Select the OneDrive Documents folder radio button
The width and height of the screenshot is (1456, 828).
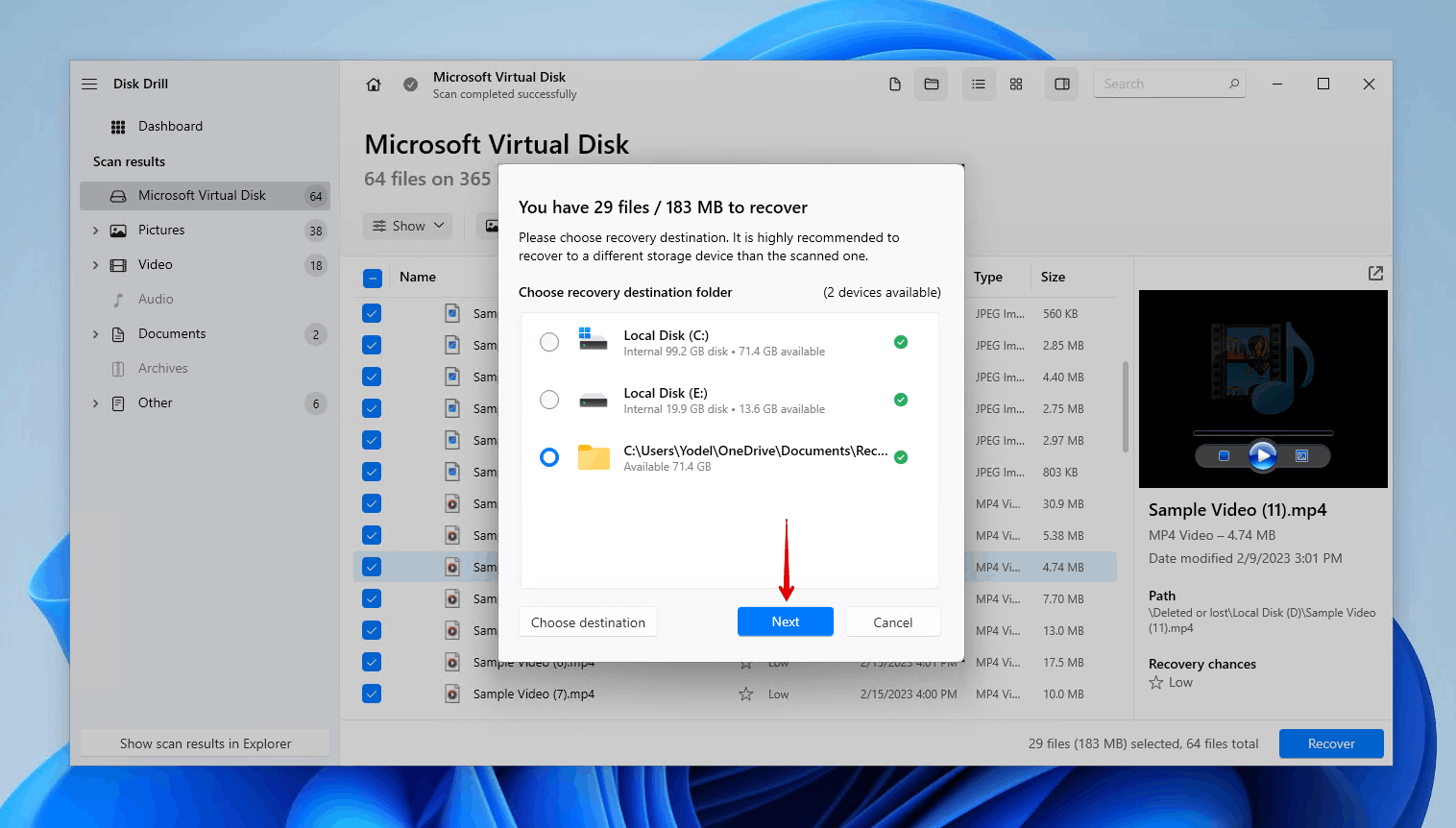549,457
